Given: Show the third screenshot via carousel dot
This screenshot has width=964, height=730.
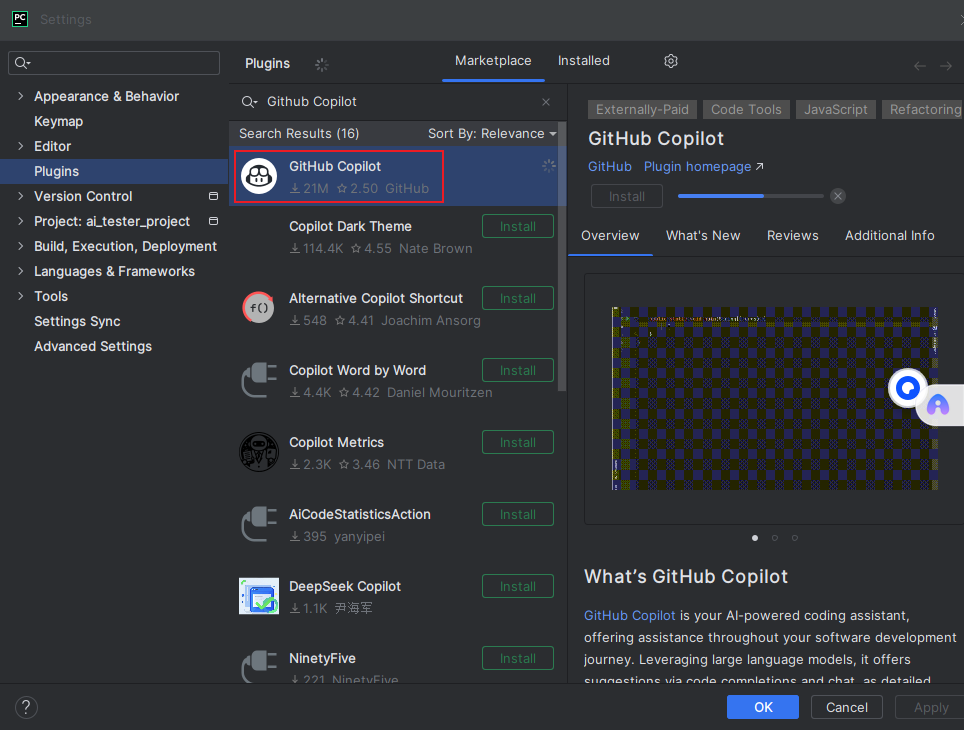Looking at the screenshot, I should [x=794, y=538].
